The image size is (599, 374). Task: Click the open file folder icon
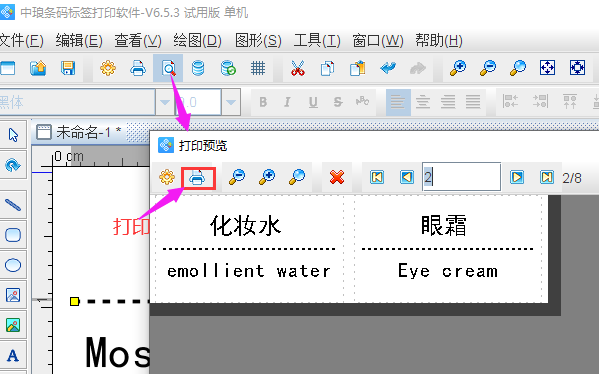(x=38, y=68)
